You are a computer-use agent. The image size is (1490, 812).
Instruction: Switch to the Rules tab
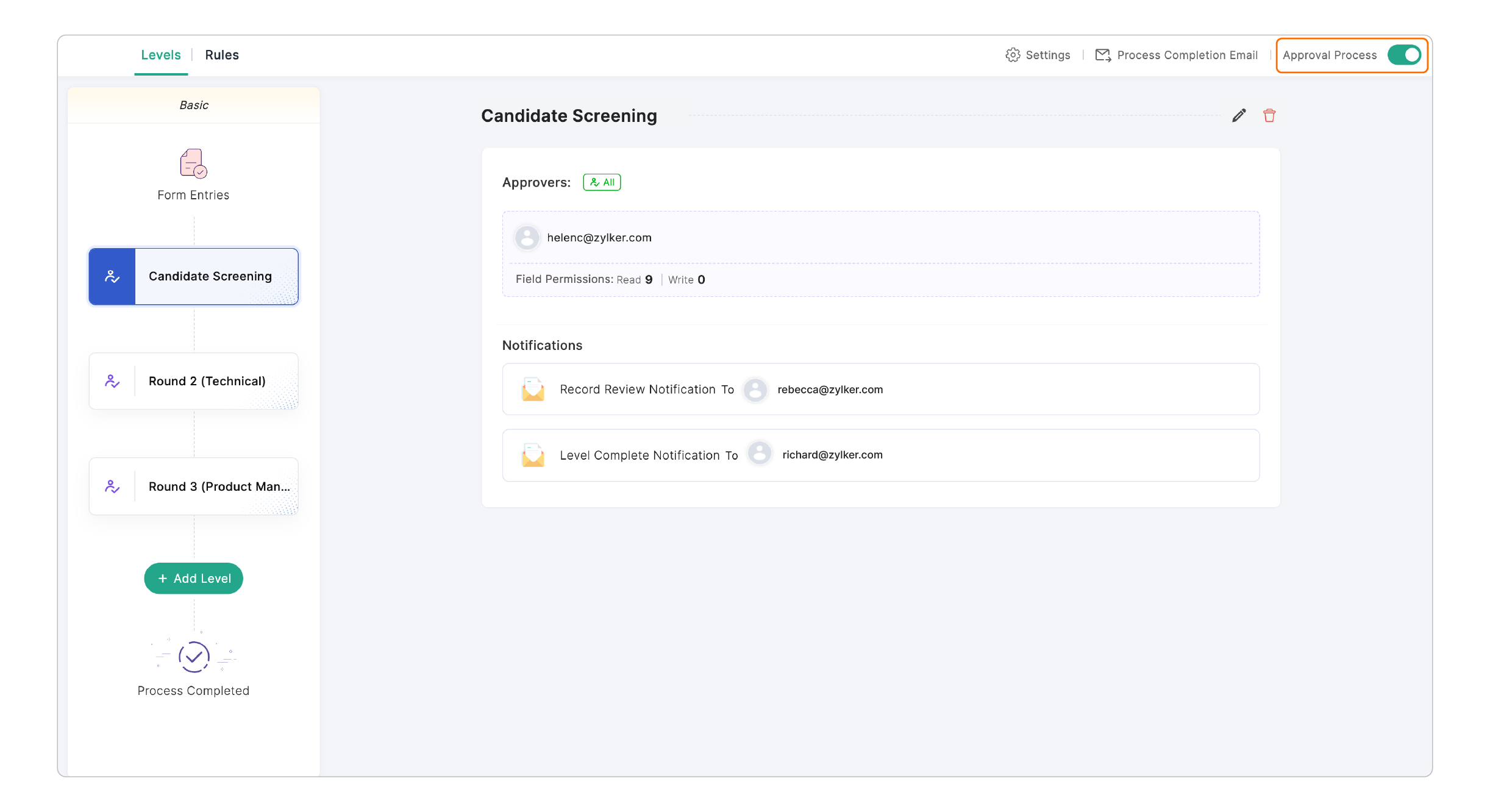pyautogui.click(x=222, y=55)
